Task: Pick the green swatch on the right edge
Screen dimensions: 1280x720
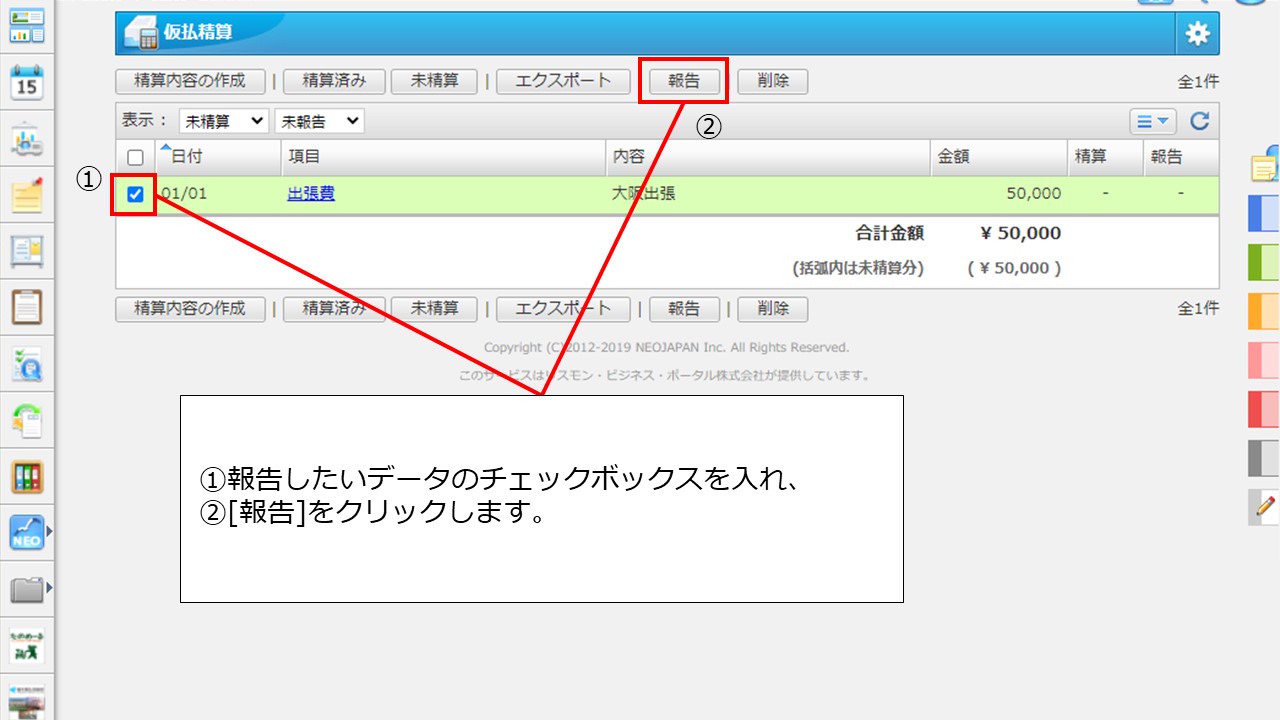Action: [1264, 262]
